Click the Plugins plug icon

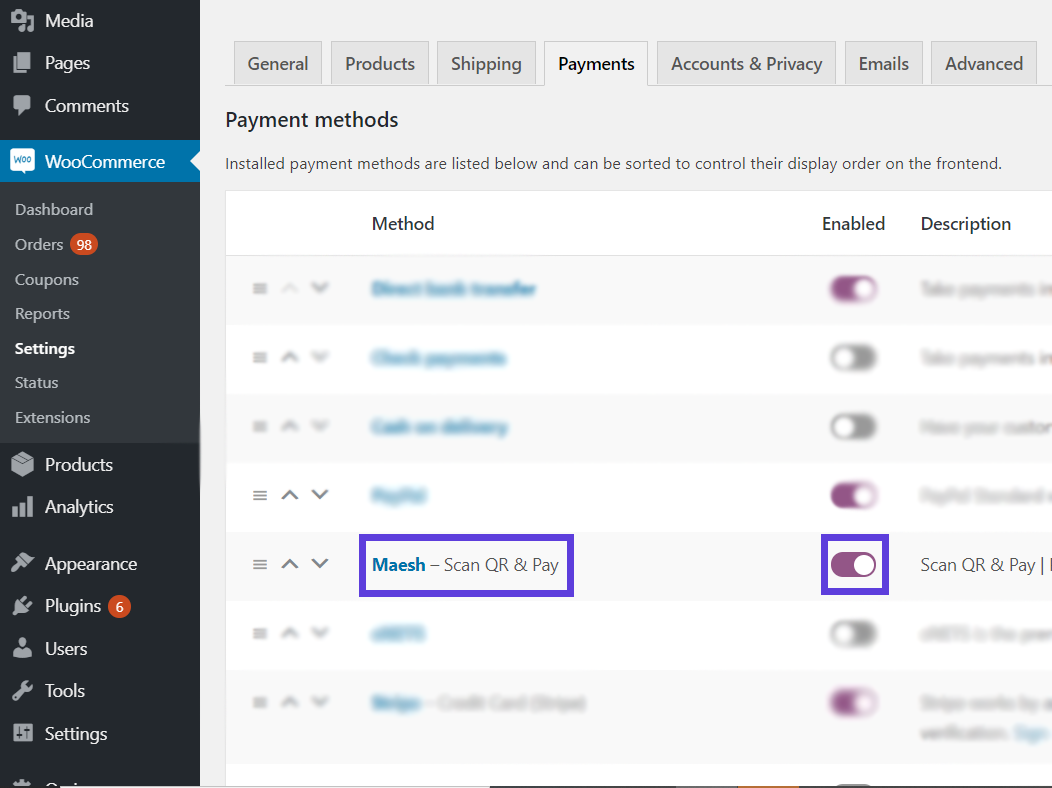tap(22, 606)
